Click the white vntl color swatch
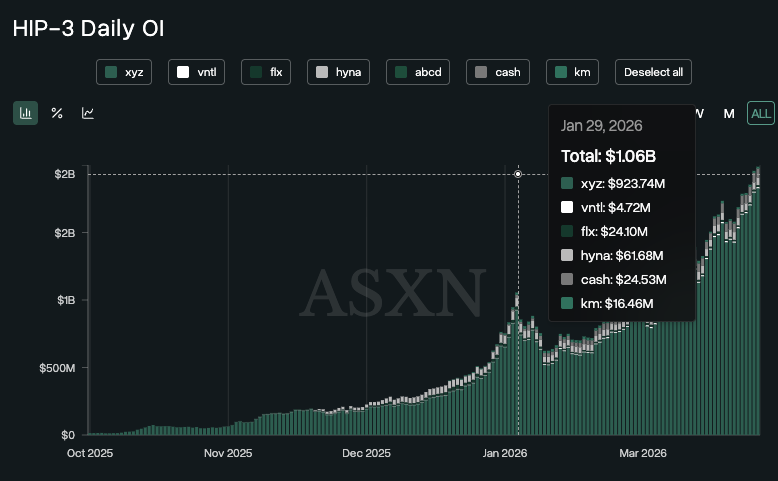Viewport: 778px width, 481px height. click(x=183, y=72)
